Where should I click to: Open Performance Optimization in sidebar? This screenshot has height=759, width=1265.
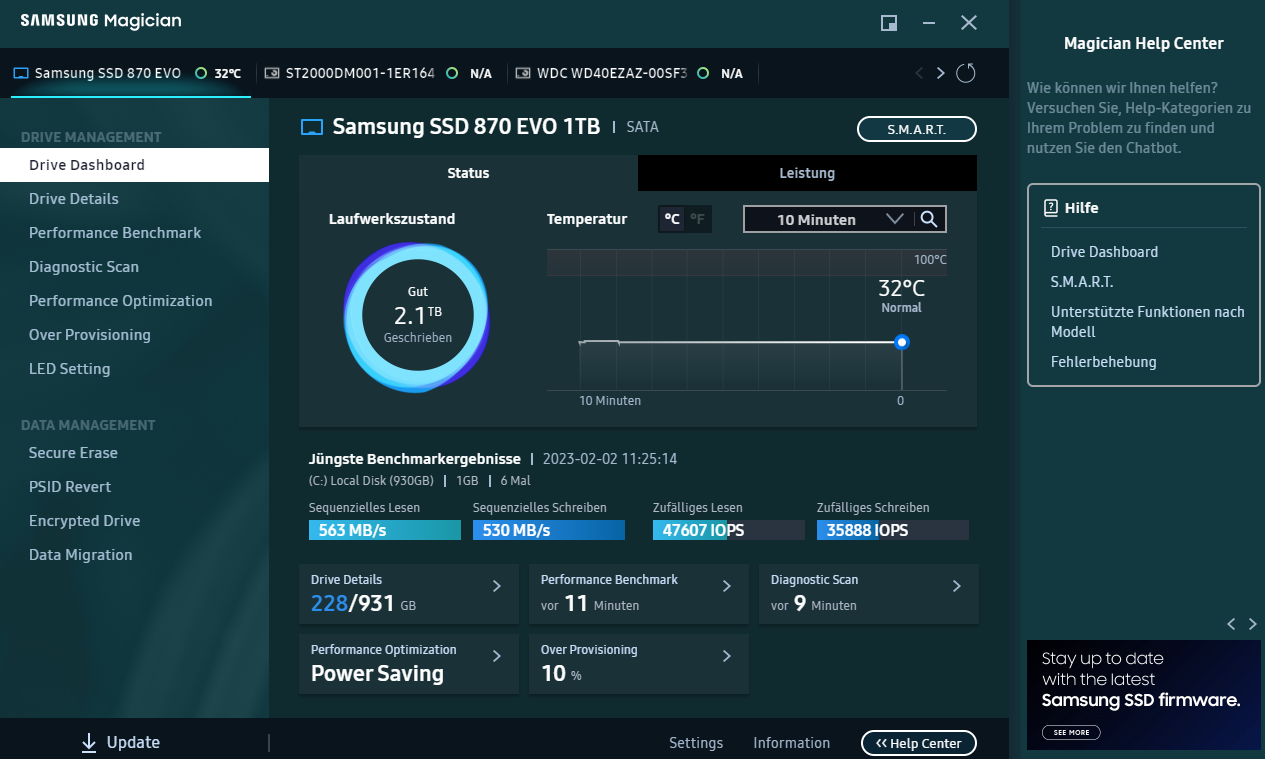(x=134, y=301)
